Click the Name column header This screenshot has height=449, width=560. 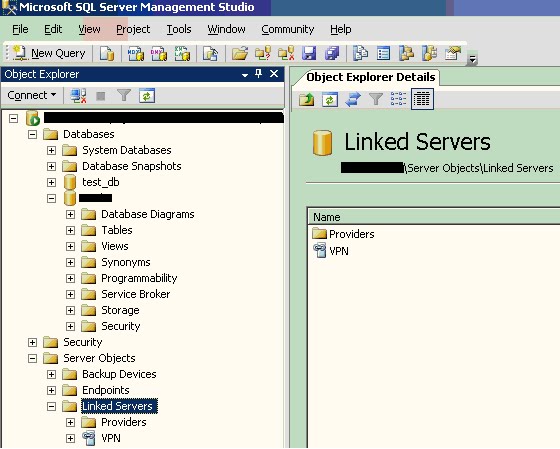point(433,217)
